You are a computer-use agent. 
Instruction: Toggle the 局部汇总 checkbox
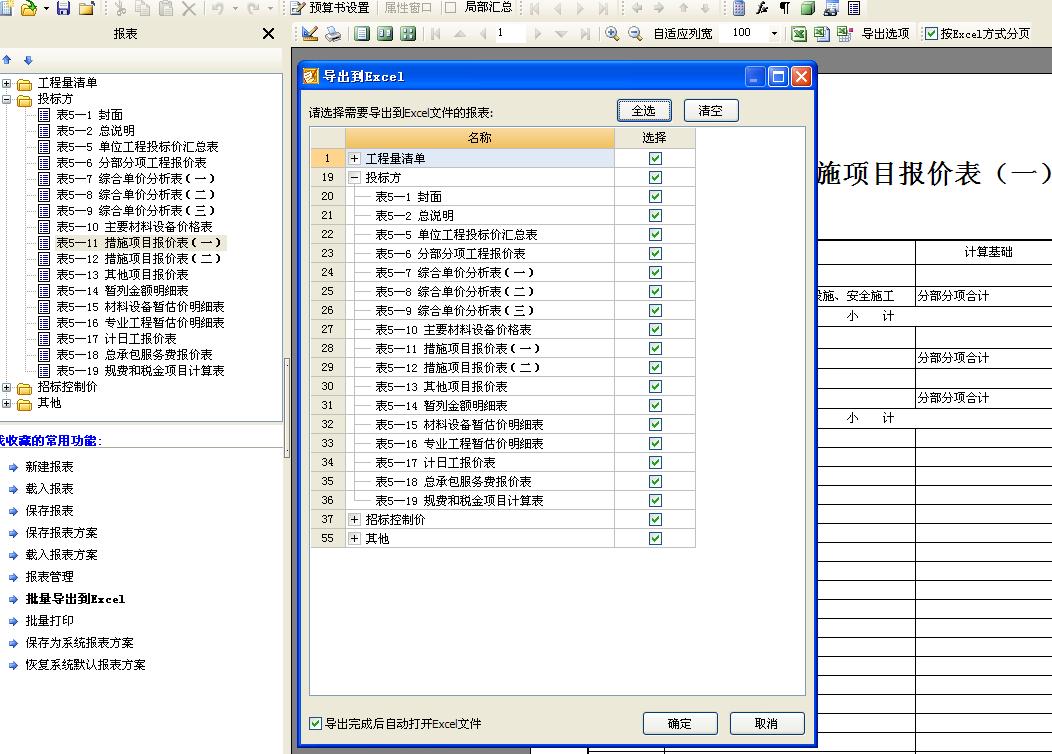(x=451, y=7)
